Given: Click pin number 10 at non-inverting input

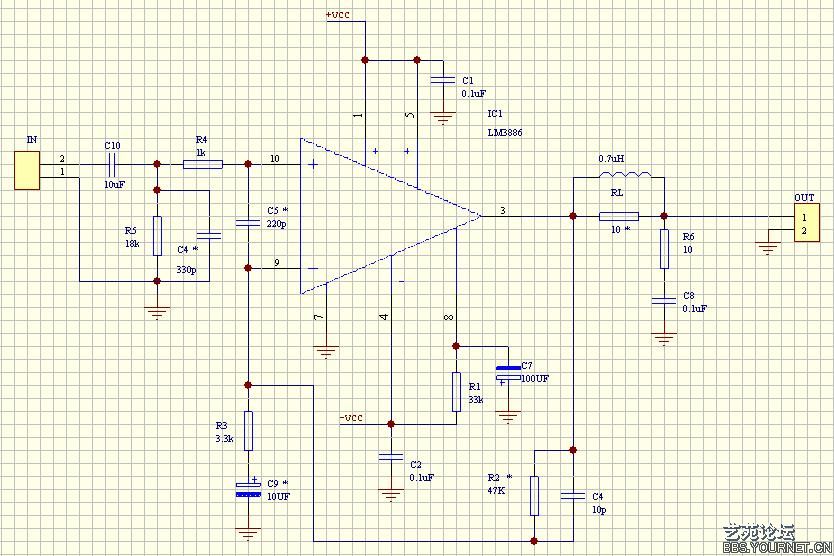Looking at the screenshot, I should 274,159.
